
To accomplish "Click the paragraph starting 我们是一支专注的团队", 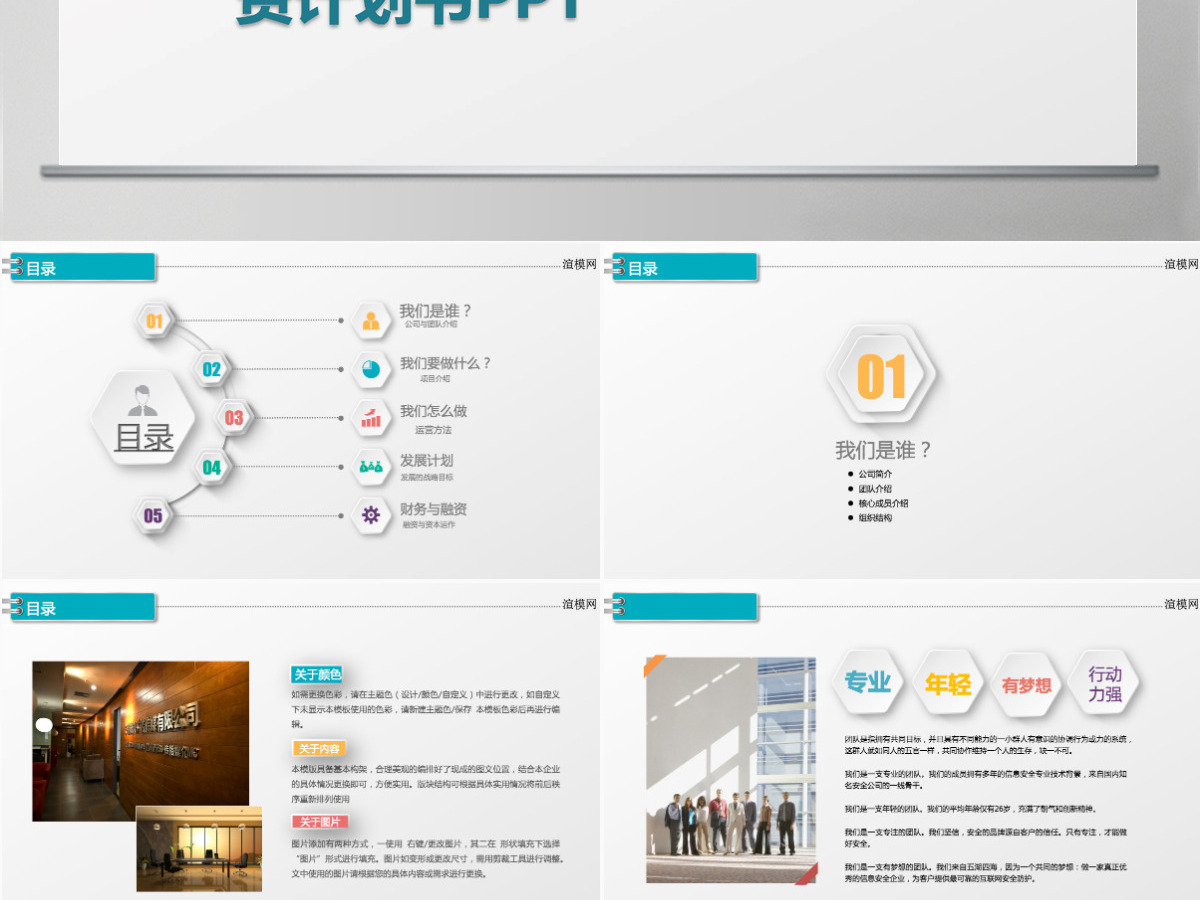I will point(986,837).
